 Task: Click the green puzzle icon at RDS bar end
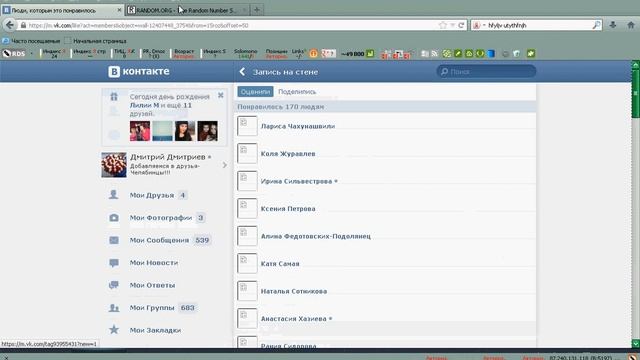[531, 53]
